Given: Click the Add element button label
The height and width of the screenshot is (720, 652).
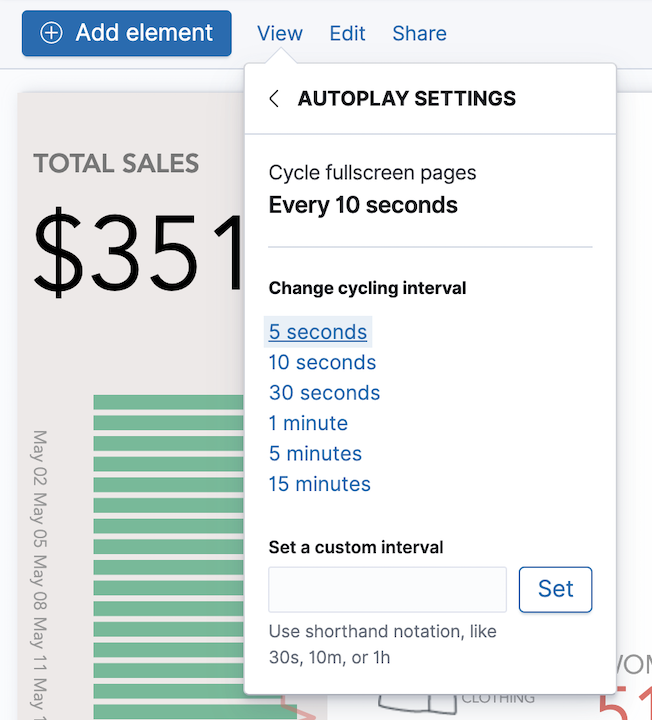Looking at the screenshot, I should (x=144, y=33).
